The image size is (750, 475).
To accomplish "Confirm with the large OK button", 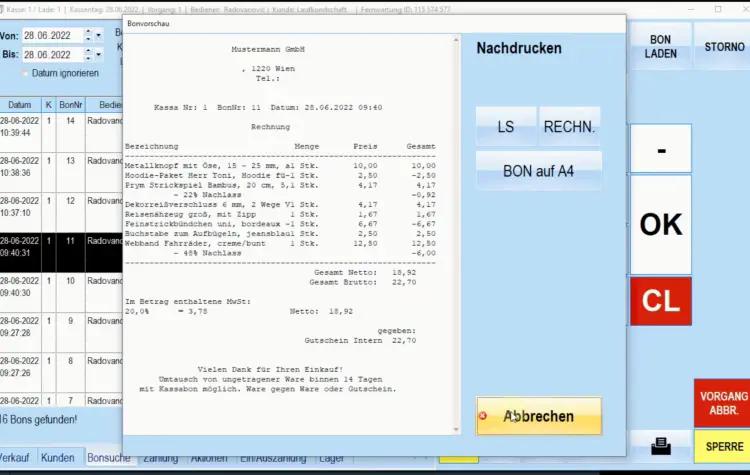I will (x=661, y=224).
